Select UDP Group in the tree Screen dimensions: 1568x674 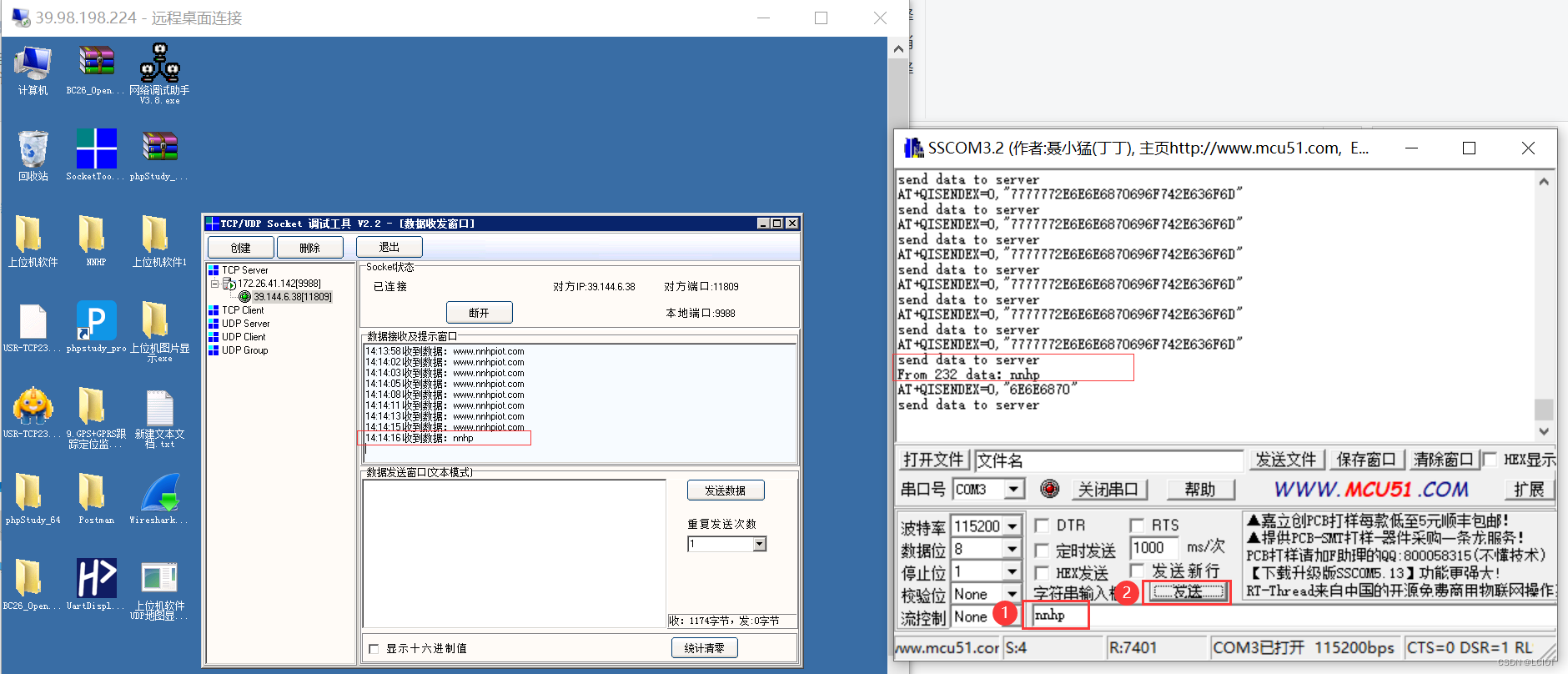[x=245, y=350]
